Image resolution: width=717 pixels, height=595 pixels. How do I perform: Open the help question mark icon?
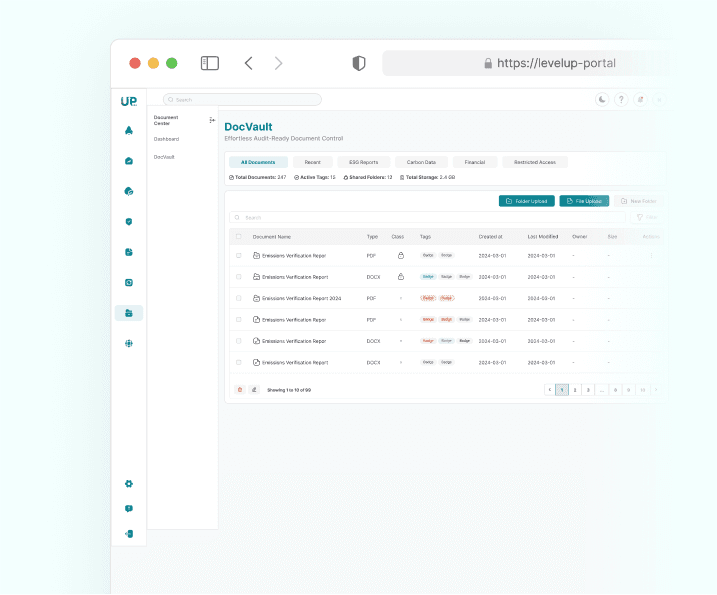(621, 100)
